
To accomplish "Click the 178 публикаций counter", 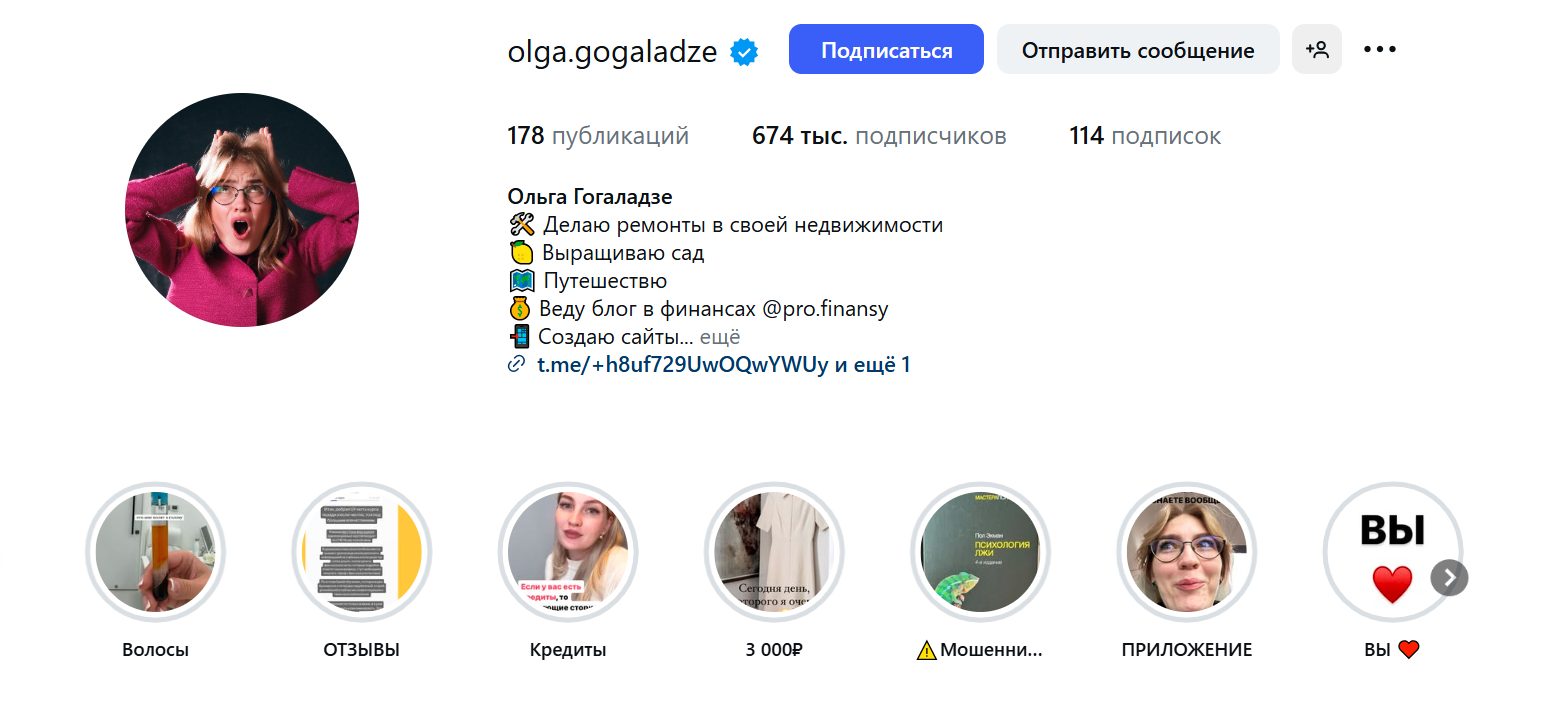I will pyautogui.click(x=598, y=136).
